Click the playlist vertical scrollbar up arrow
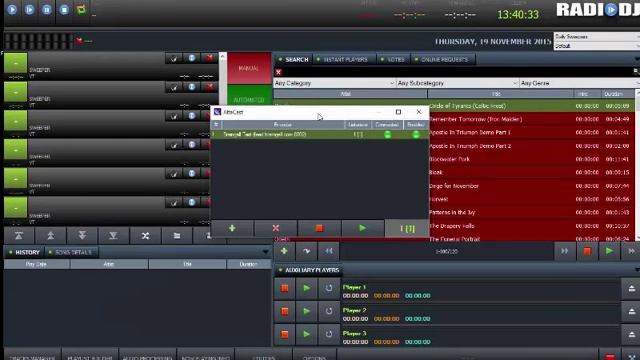This screenshot has width=640, height=360. [x=222, y=56]
